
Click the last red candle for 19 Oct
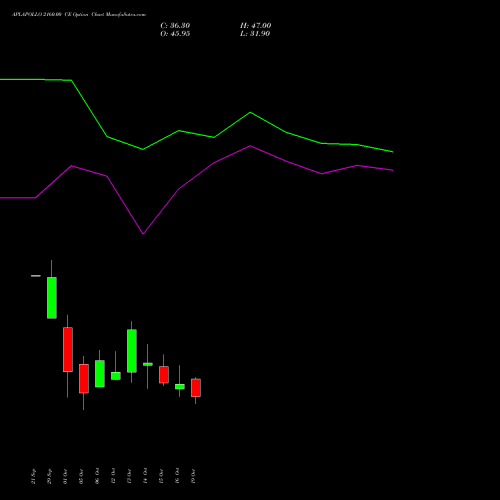(196, 388)
